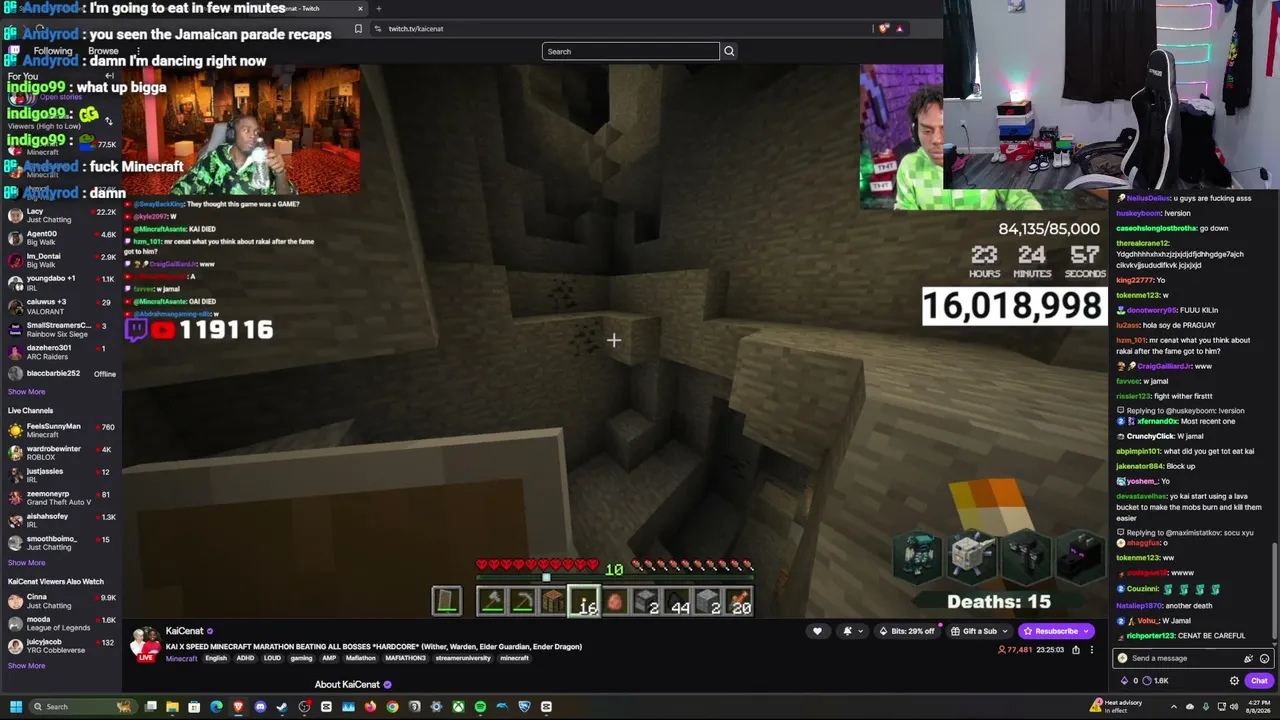Screen dimensions: 1280x720
Task: Open Discord from the taskbar
Action: (x=260, y=707)
